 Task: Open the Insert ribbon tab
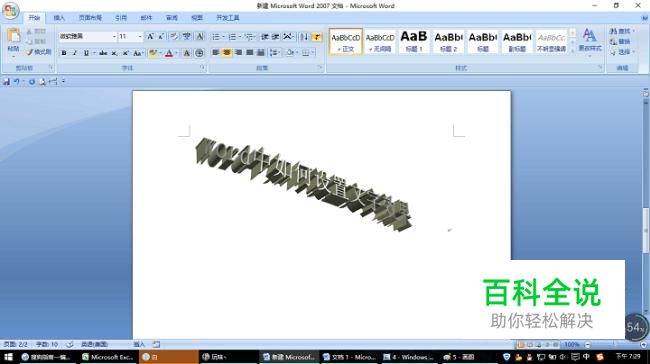click(x=59, y=18)
